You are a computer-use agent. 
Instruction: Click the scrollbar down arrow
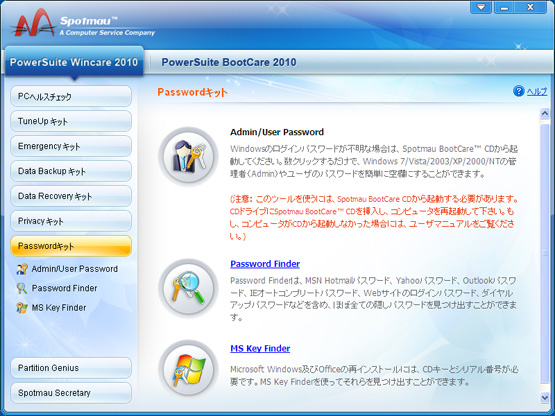pyautogui.click(x=544, y=397)
